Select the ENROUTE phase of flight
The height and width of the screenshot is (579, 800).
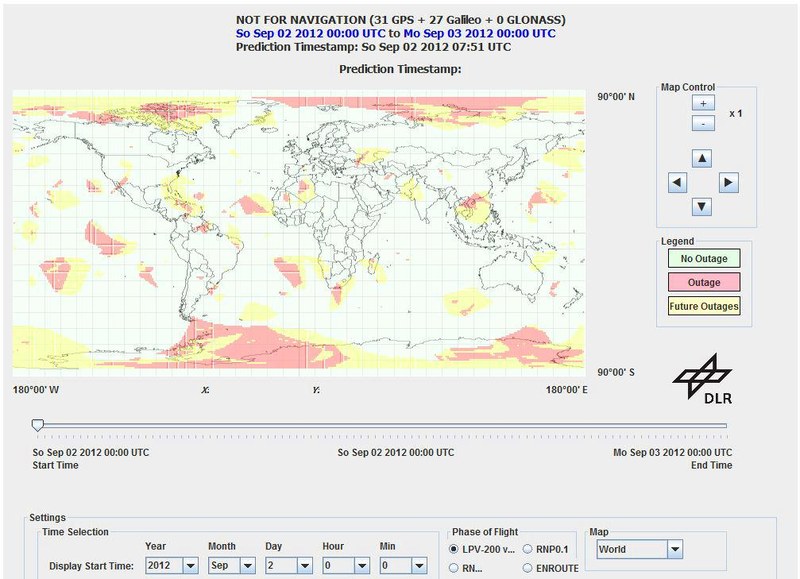(528, 568)
